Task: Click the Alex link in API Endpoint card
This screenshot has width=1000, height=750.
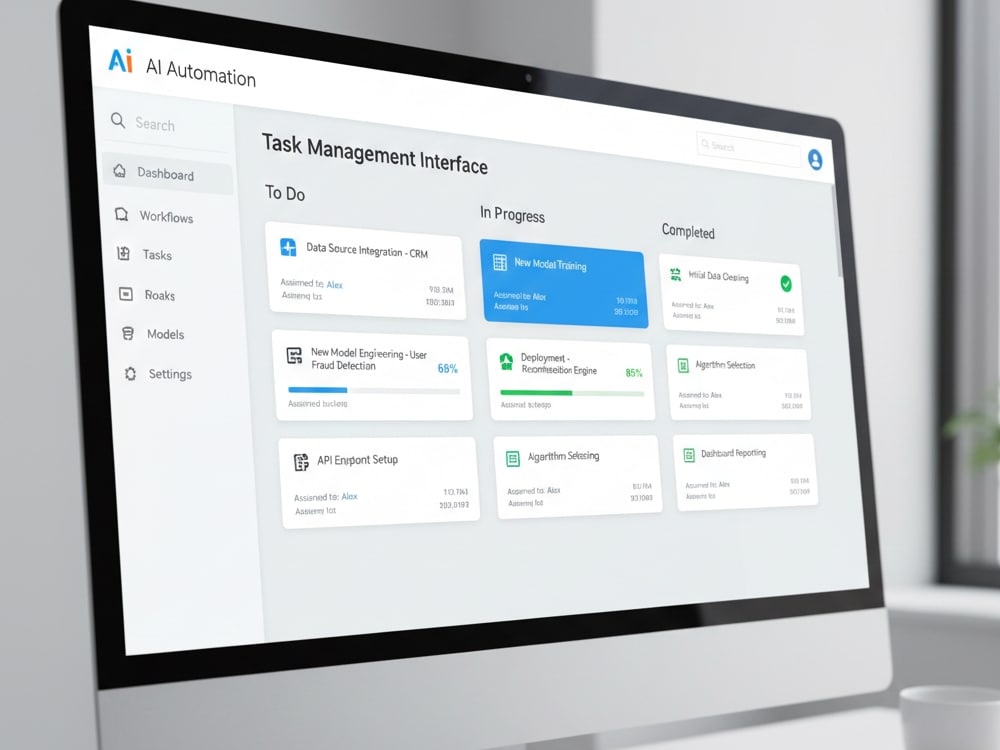Action: point(349,496)
